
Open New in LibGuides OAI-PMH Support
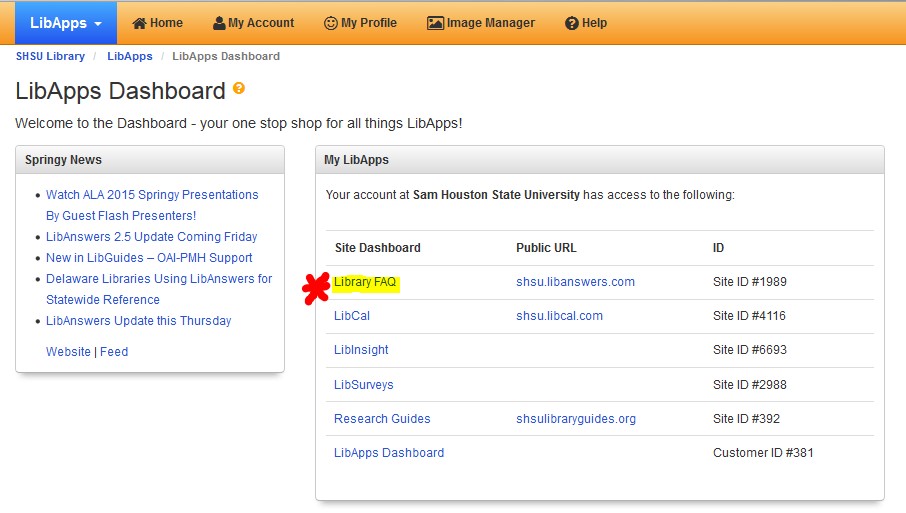149,258
